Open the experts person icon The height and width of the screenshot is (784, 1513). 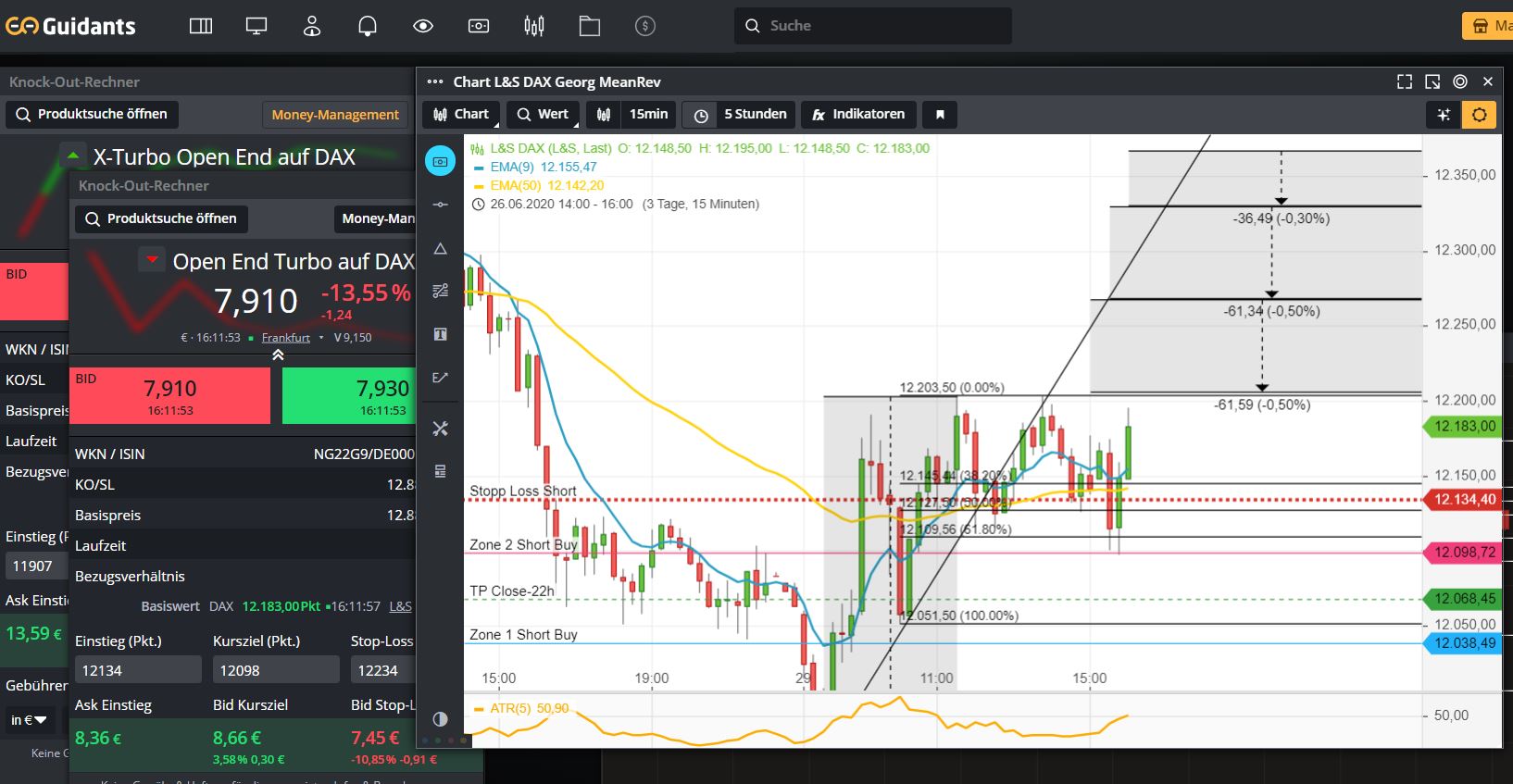pos(312,26)
